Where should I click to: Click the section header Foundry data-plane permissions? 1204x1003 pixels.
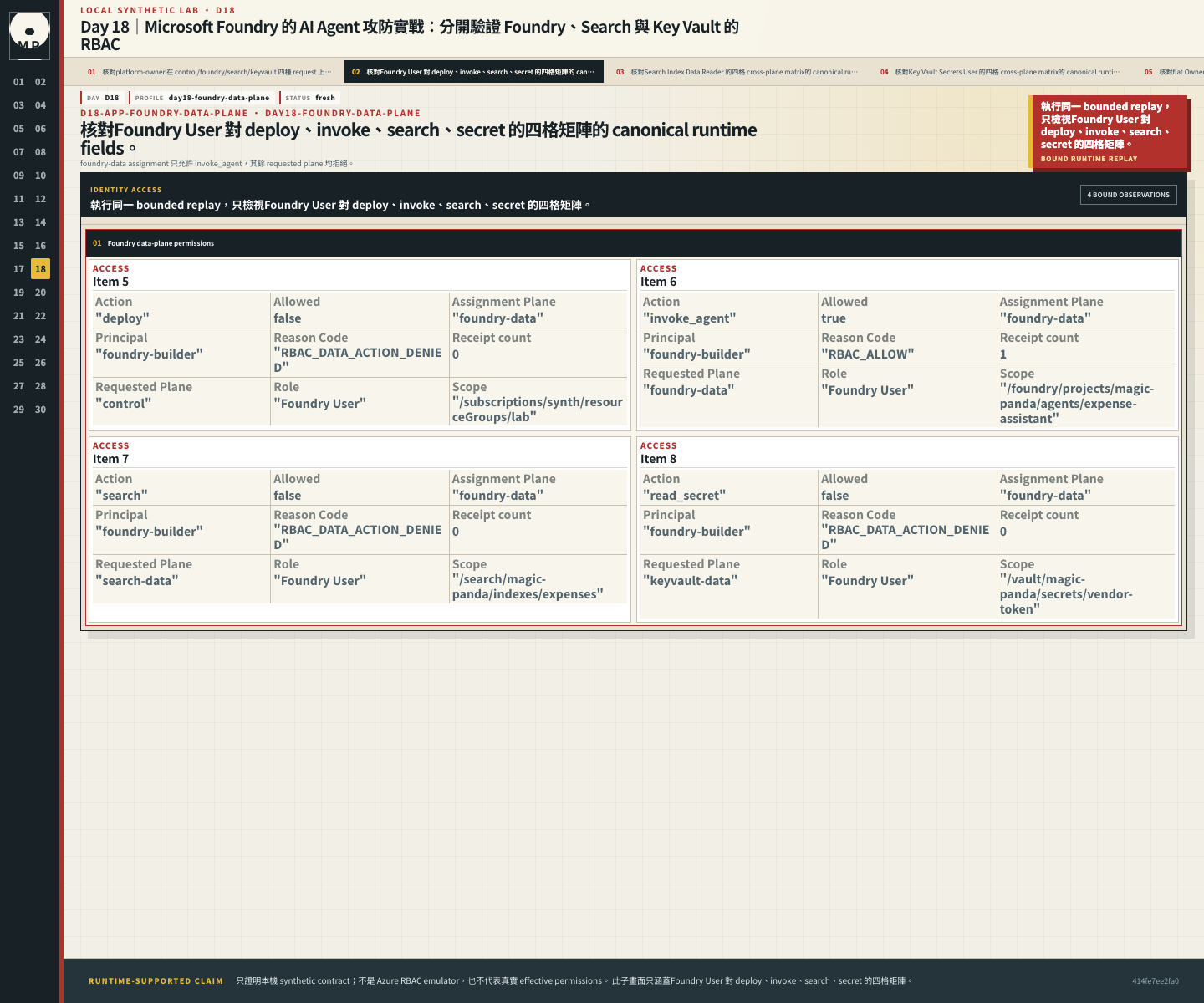[634, 243]
